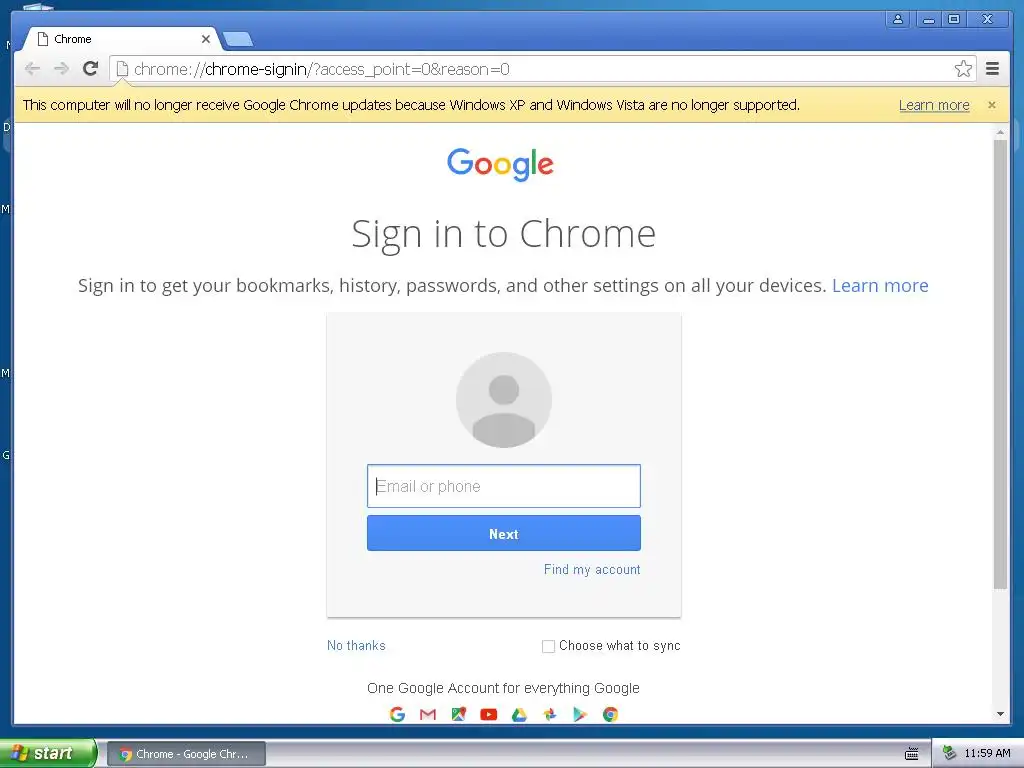Screen dimensions: 1024x768
Task: Select the Chrome tab
Action: (121, 39)
